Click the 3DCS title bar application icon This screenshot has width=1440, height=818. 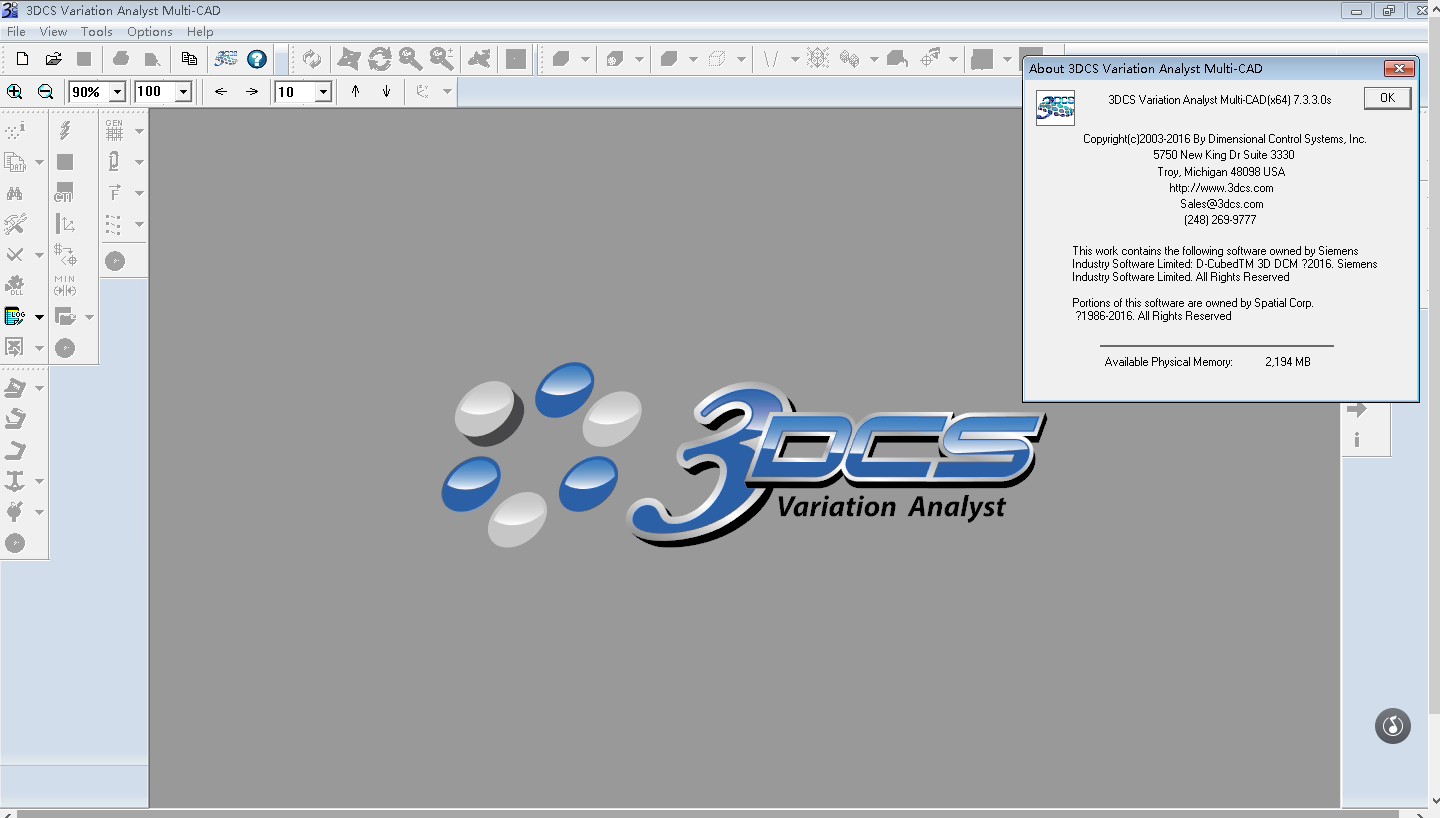(x=10, y=11)
